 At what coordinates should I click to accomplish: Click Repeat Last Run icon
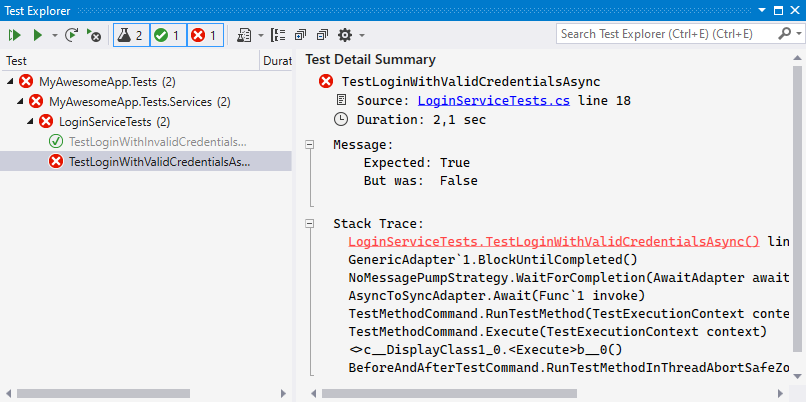(x=73, y=35)
